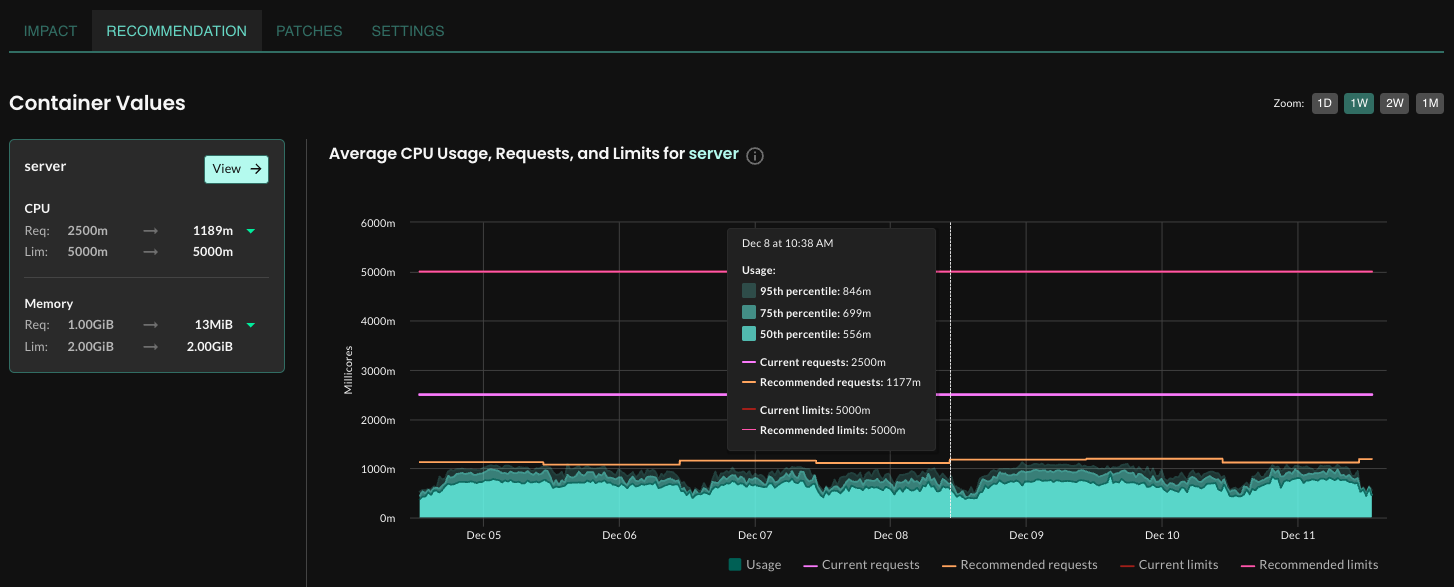The image size is (1454, 587).
Task: Click the info icon beside chart title
Action: (x=755, y=156)
